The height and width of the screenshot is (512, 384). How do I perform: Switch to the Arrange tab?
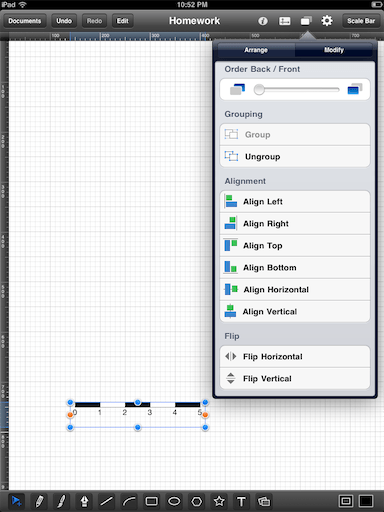tap(256, 50)
